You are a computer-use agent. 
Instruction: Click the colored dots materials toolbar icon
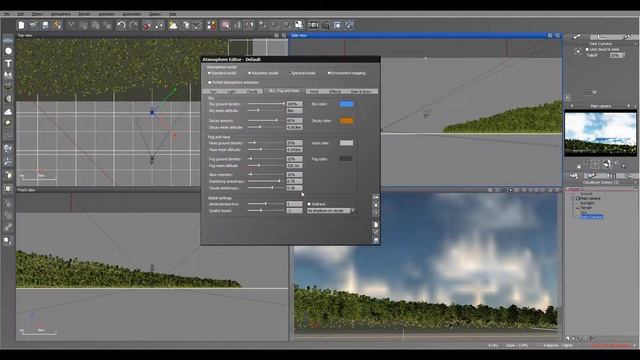[x=211, y=25]
